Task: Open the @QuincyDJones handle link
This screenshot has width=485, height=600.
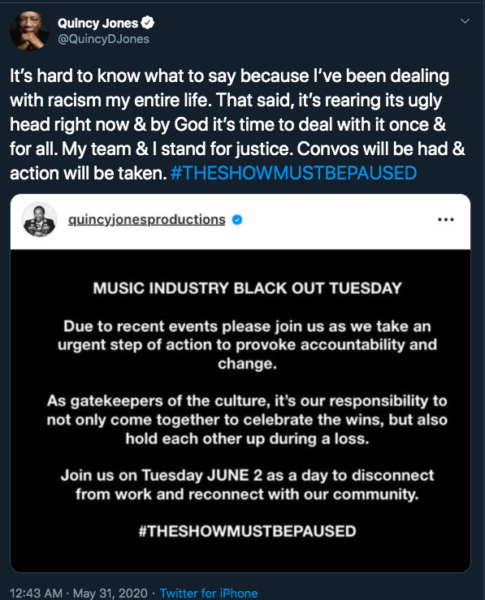Action: [x=103, y=39]
